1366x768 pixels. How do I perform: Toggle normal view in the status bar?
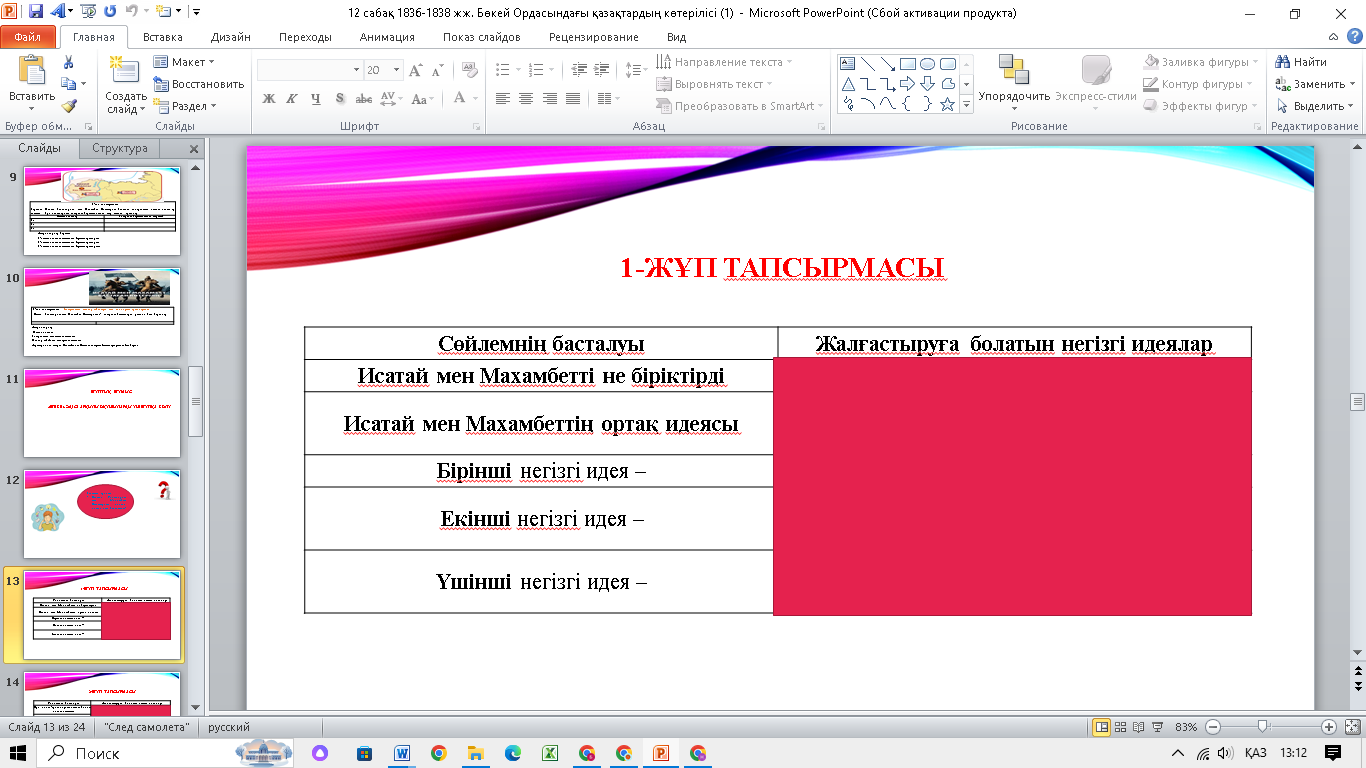pyautogui.click(x=1101, y=727)
